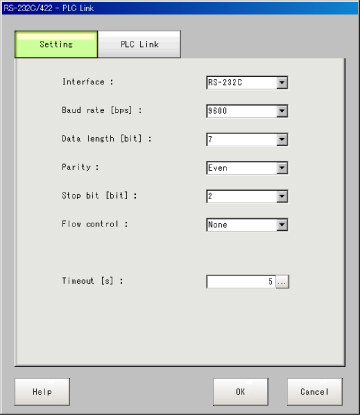
Task: Select the Even value in Parity box
Action: (x=218, y=168)
